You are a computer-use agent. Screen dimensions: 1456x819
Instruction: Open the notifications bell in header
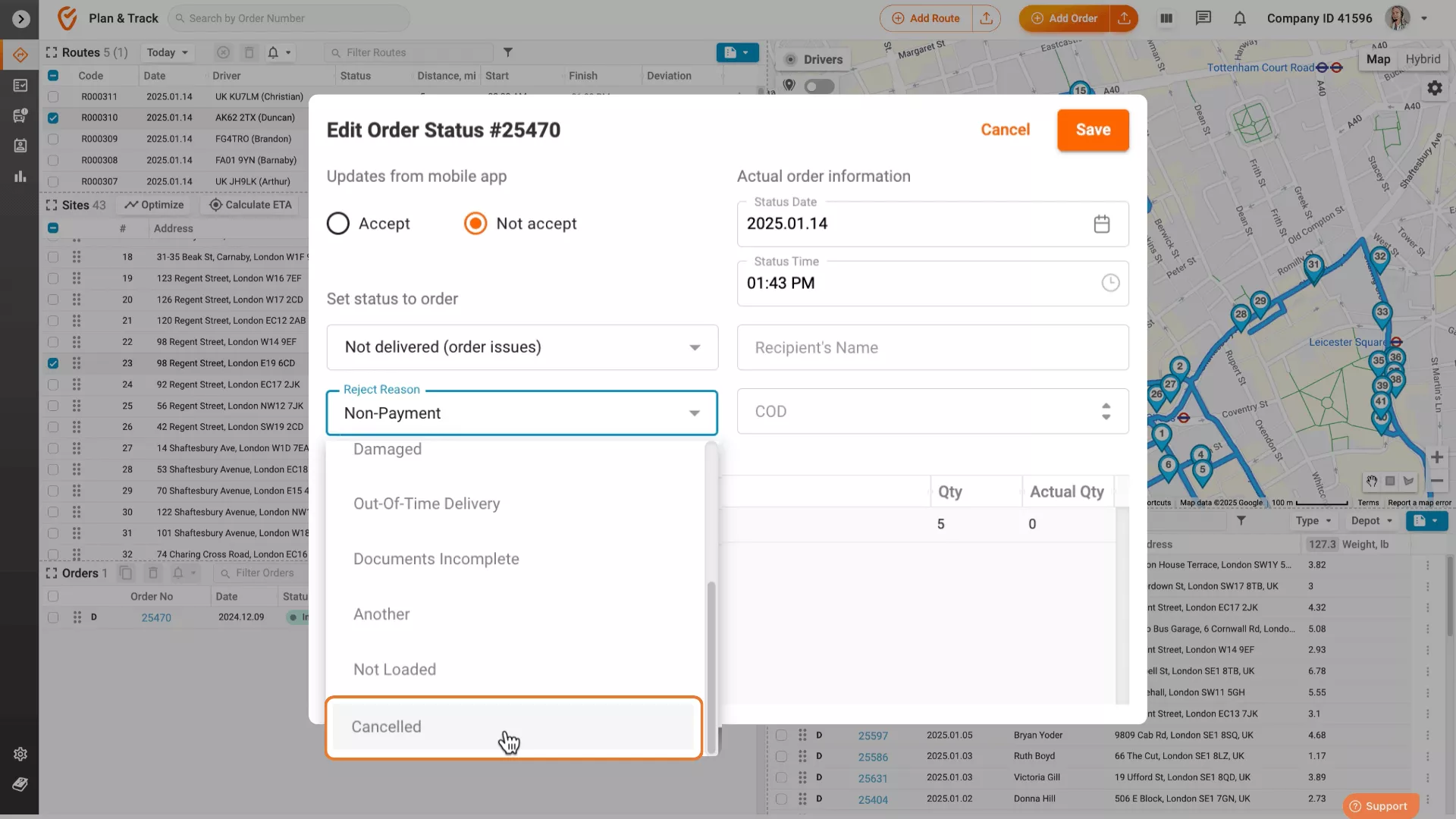(1239, 18)
